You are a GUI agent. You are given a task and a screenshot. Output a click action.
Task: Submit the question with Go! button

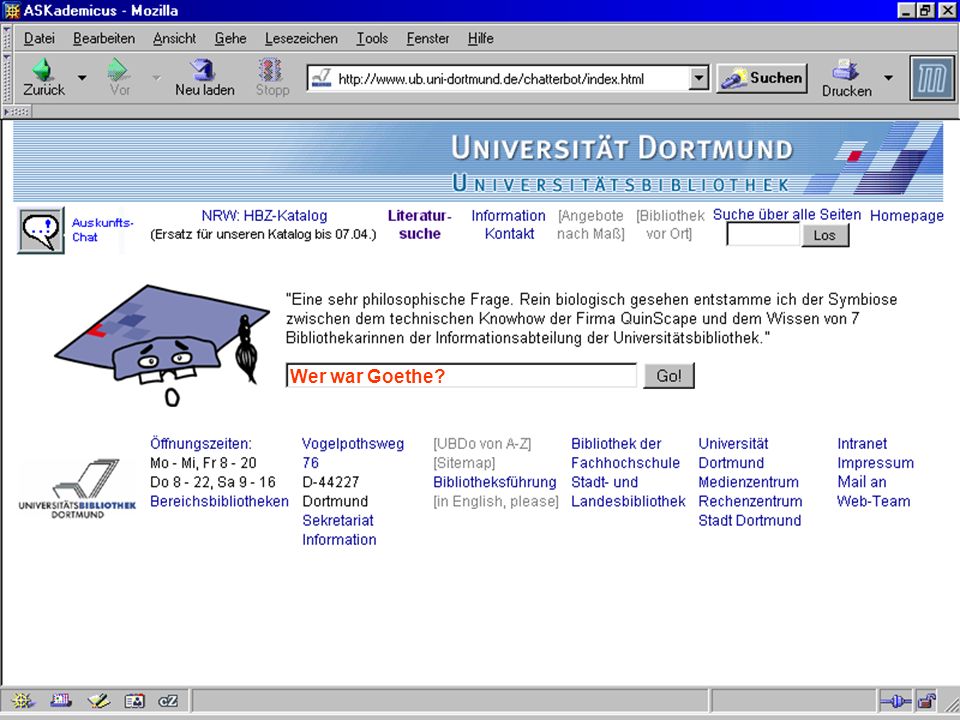[669, 375]
